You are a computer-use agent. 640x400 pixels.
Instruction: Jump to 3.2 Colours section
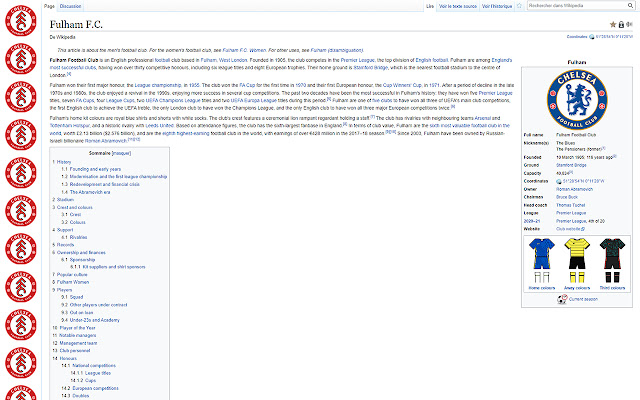[73, 222]
